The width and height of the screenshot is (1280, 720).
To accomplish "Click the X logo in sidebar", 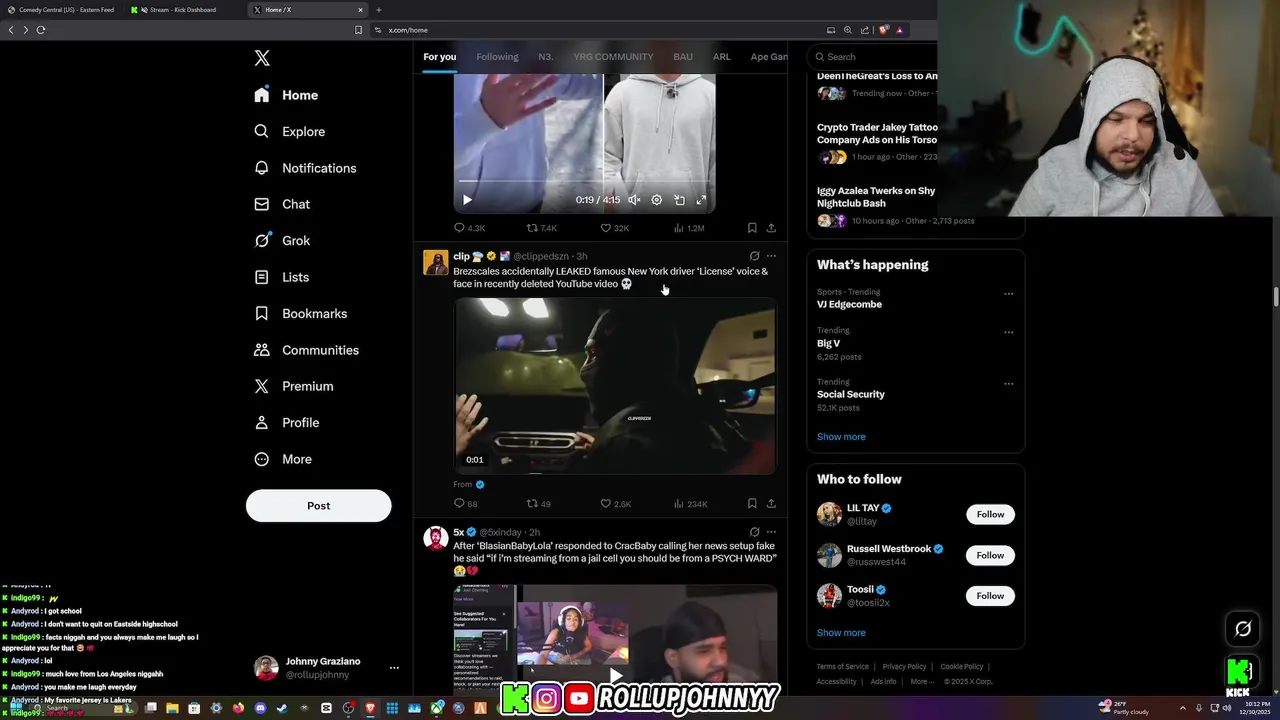I will [x=262, y=58].
